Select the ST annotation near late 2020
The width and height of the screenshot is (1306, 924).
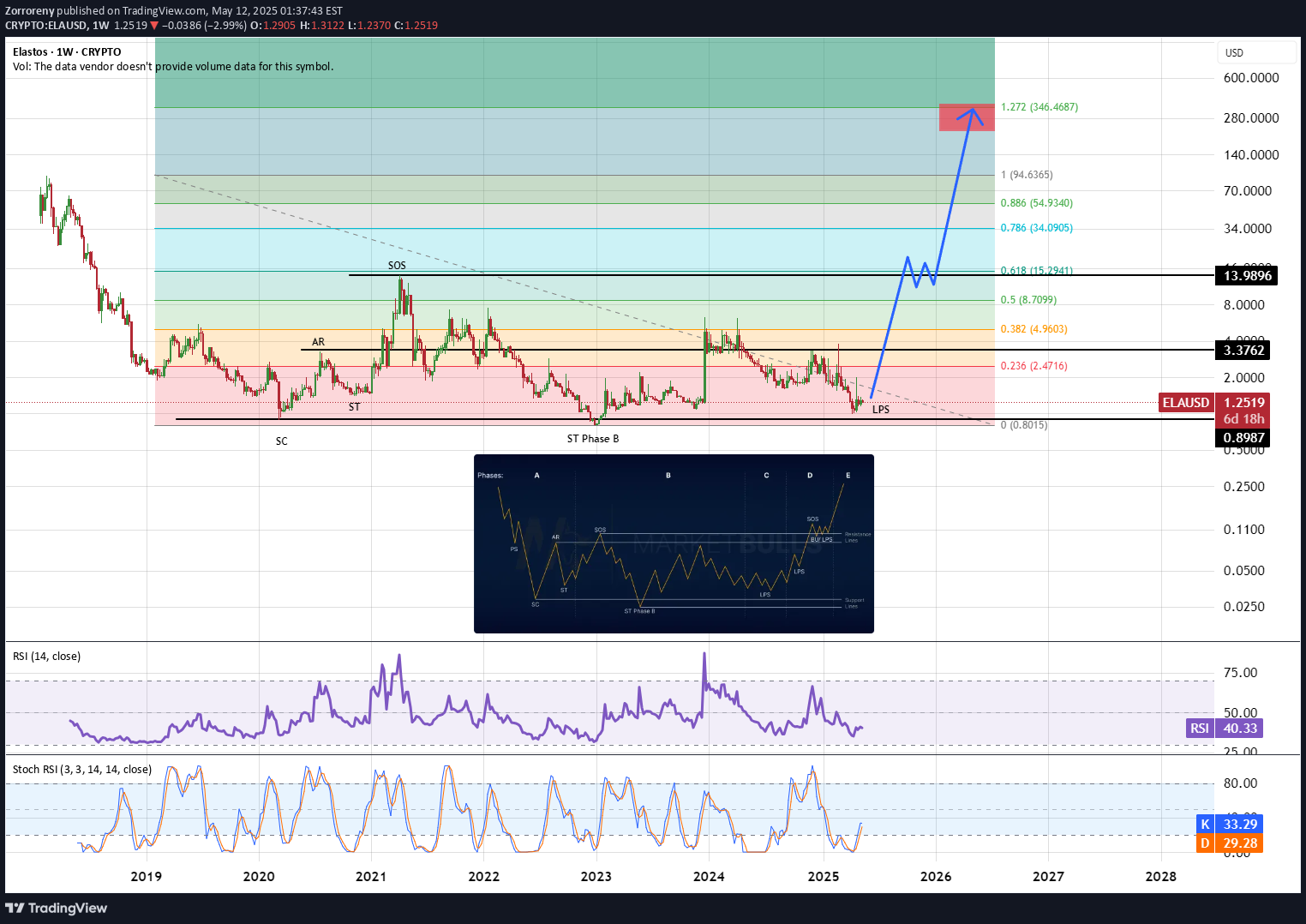(355, 407)
